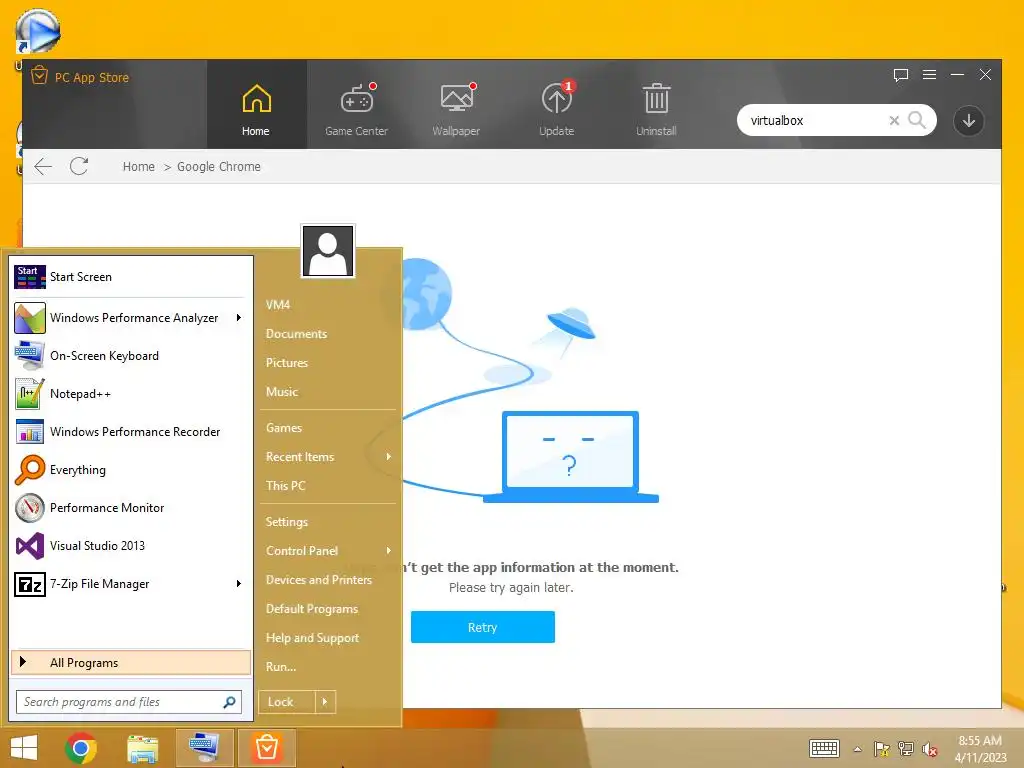Click the Retry button
Screen dimensions: 1024x768
pyautogui.click(x=483, y=627)
